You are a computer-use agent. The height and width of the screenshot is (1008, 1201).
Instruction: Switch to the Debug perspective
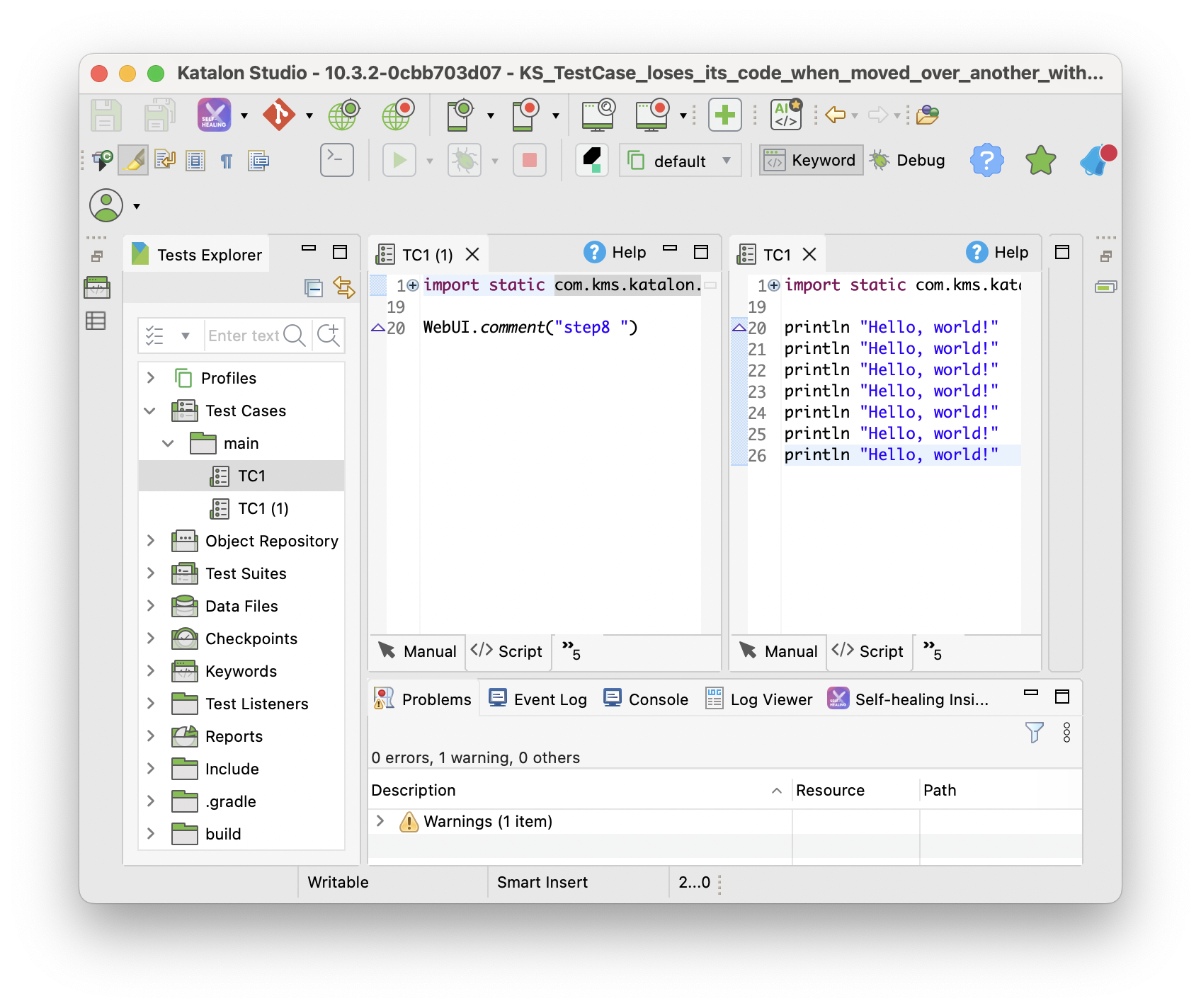pyautogui.click(x=908, y=160)
